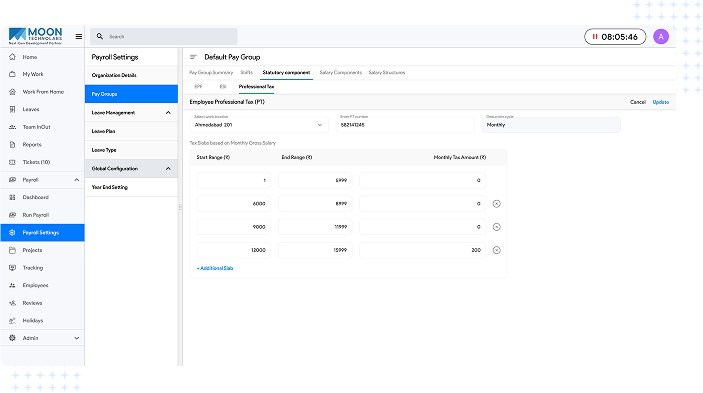Remove the 9000 to 11999 slab
Image resolution: width=703 pixels, height=393 pixels.
tap(496, 227)
